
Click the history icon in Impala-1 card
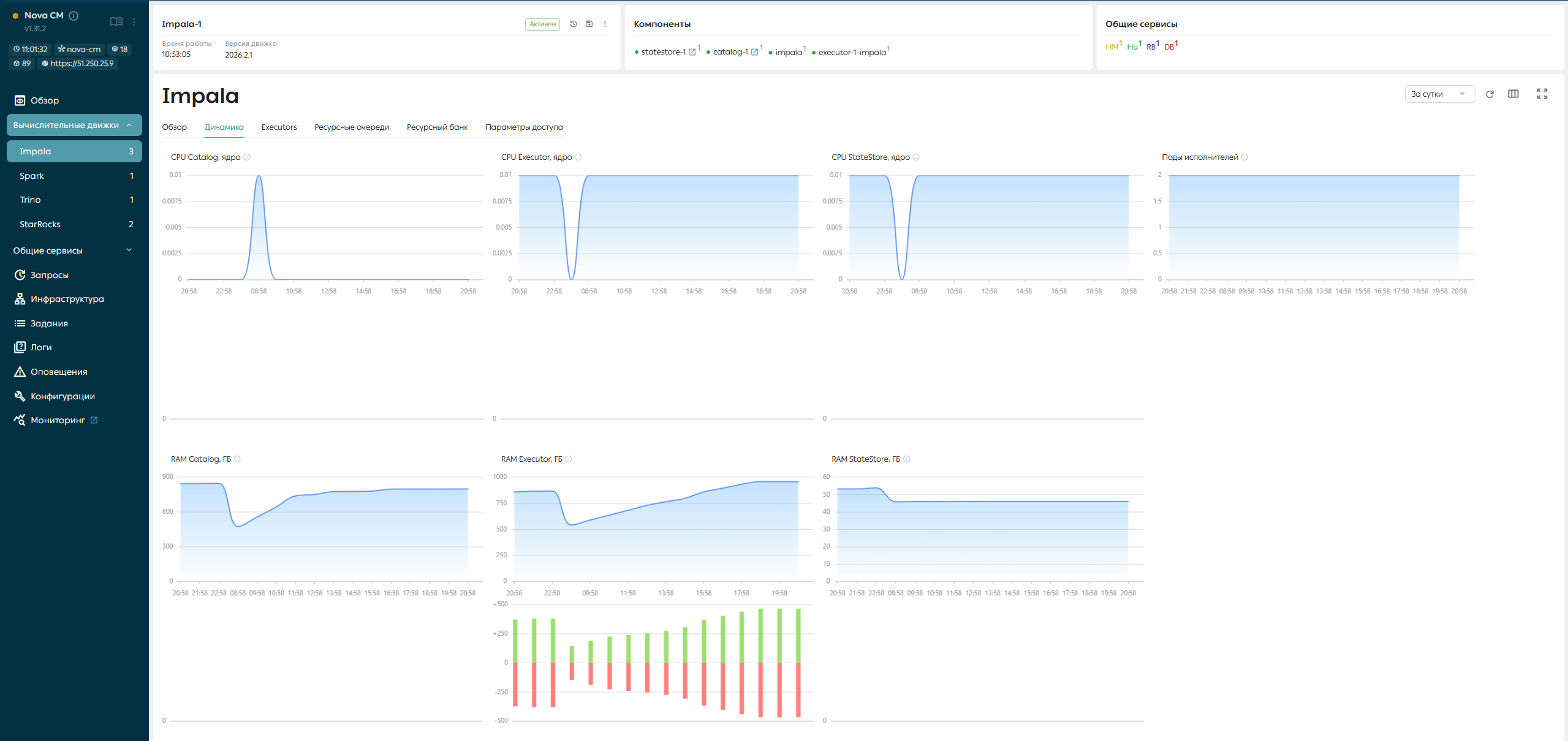click(x=574, y=24)
